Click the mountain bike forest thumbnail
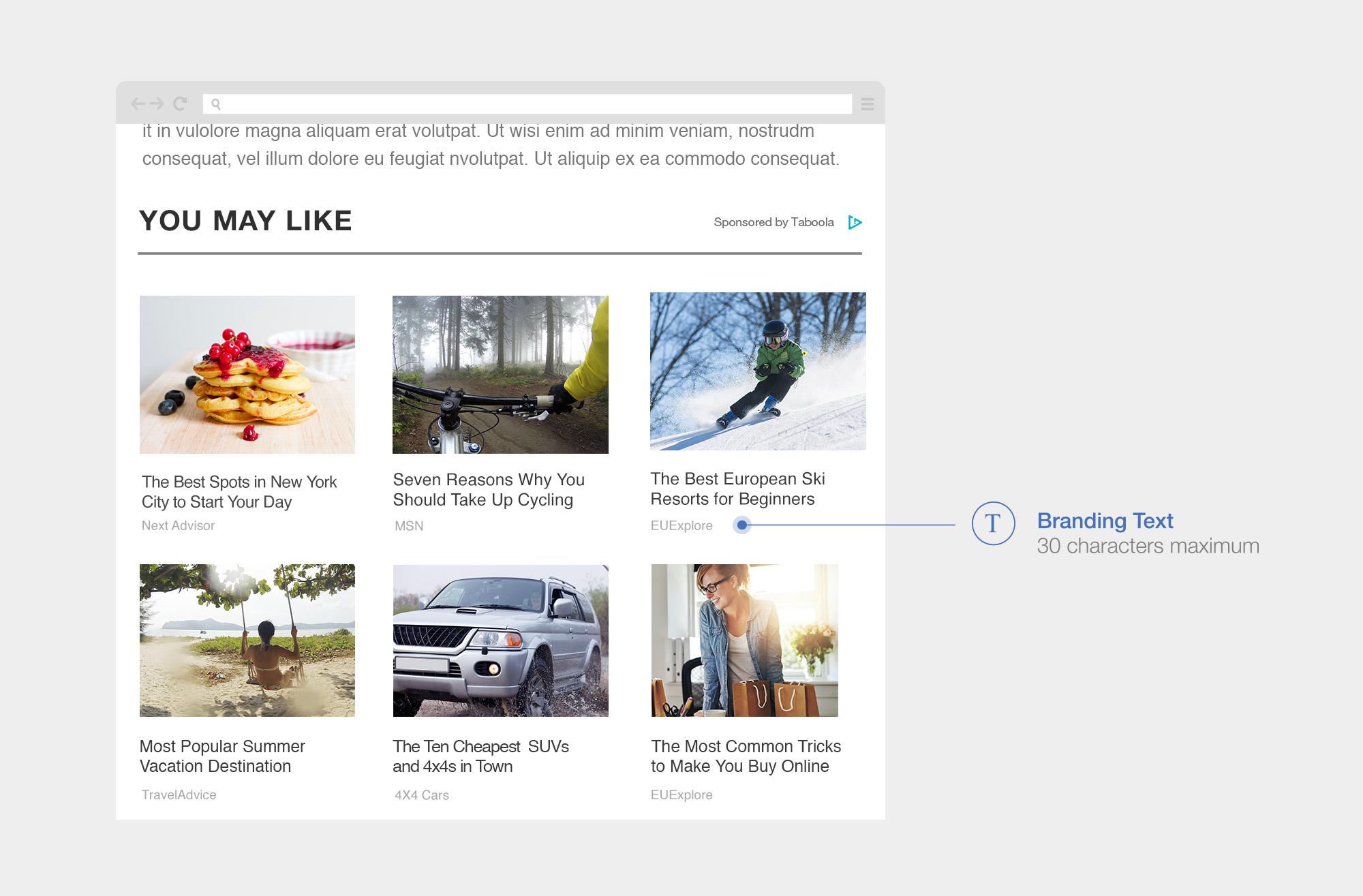Screen dimensions: 1363x896 point(500,375)
